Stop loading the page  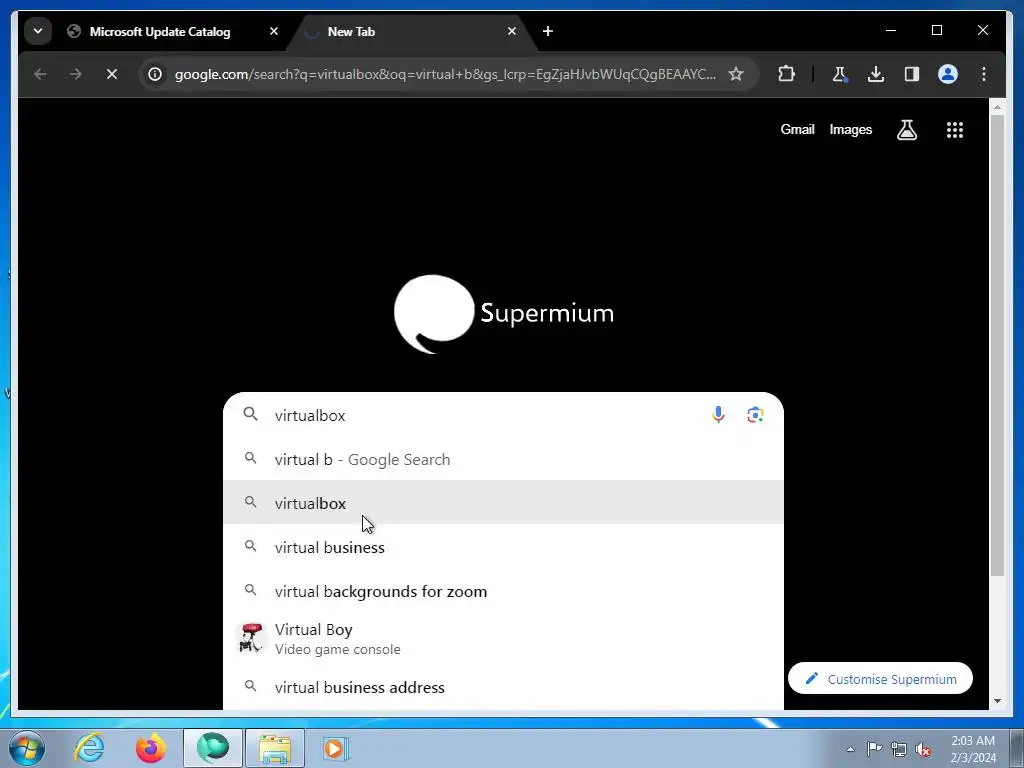tap(112, 74)
